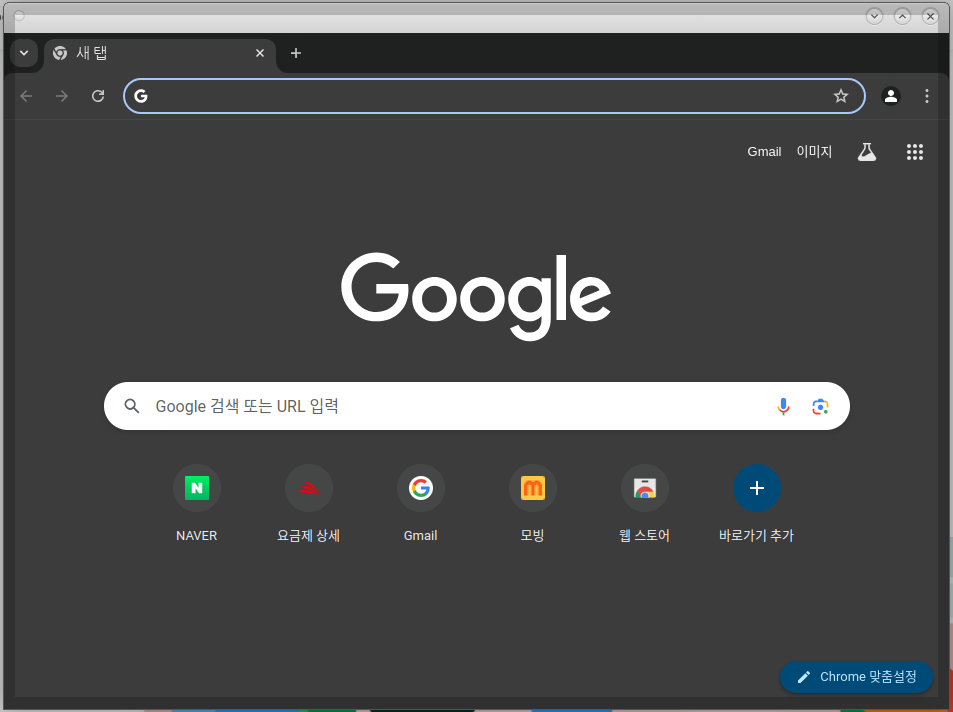This screenshot has height=712, width=953.
Task: Open the Chrome profile avatar
Action: [891, 96]
